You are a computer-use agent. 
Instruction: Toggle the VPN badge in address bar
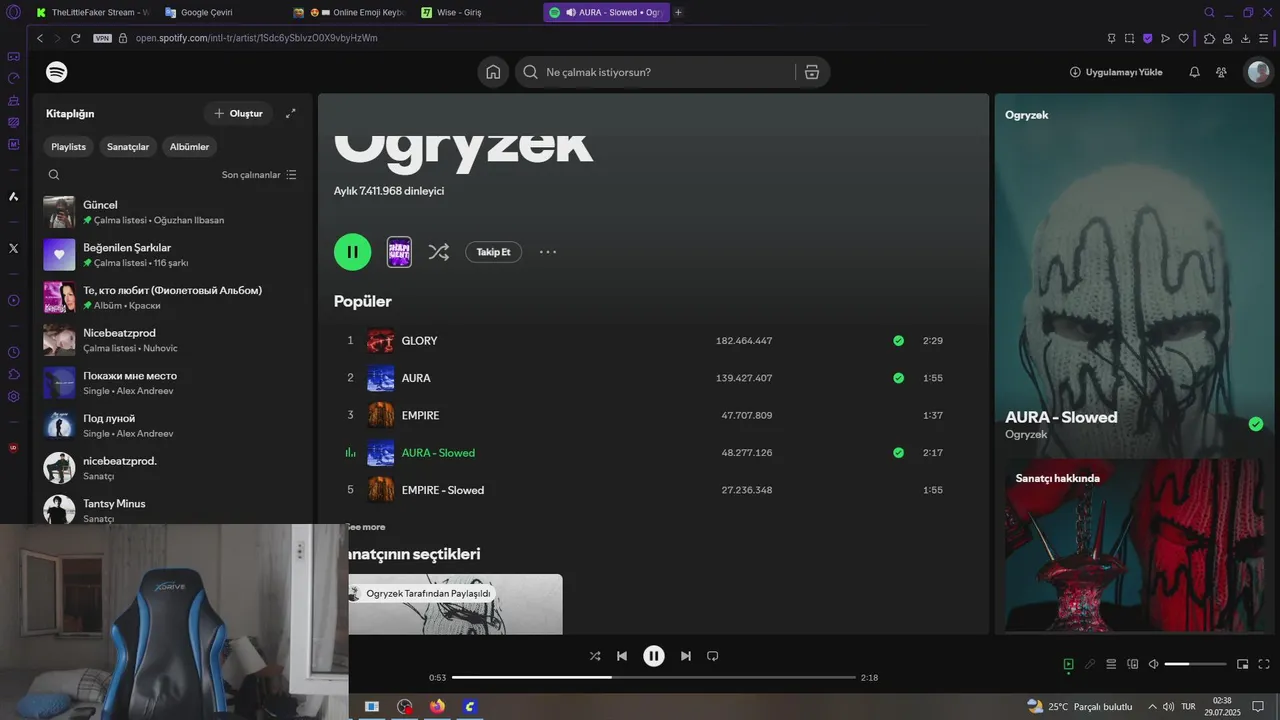(x=102, y=38)
